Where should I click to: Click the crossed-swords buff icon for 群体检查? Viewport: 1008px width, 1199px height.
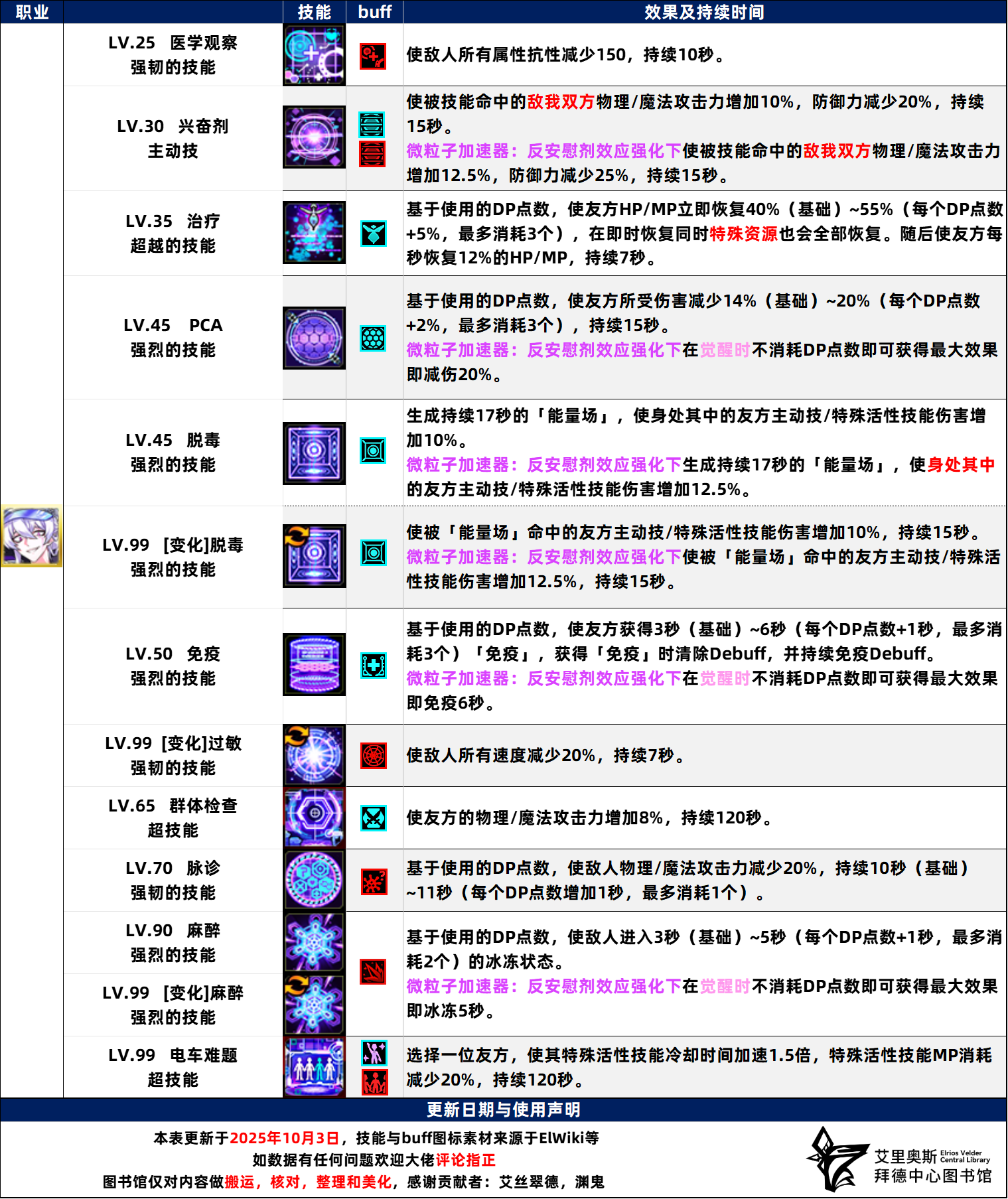tap(374, 818)
